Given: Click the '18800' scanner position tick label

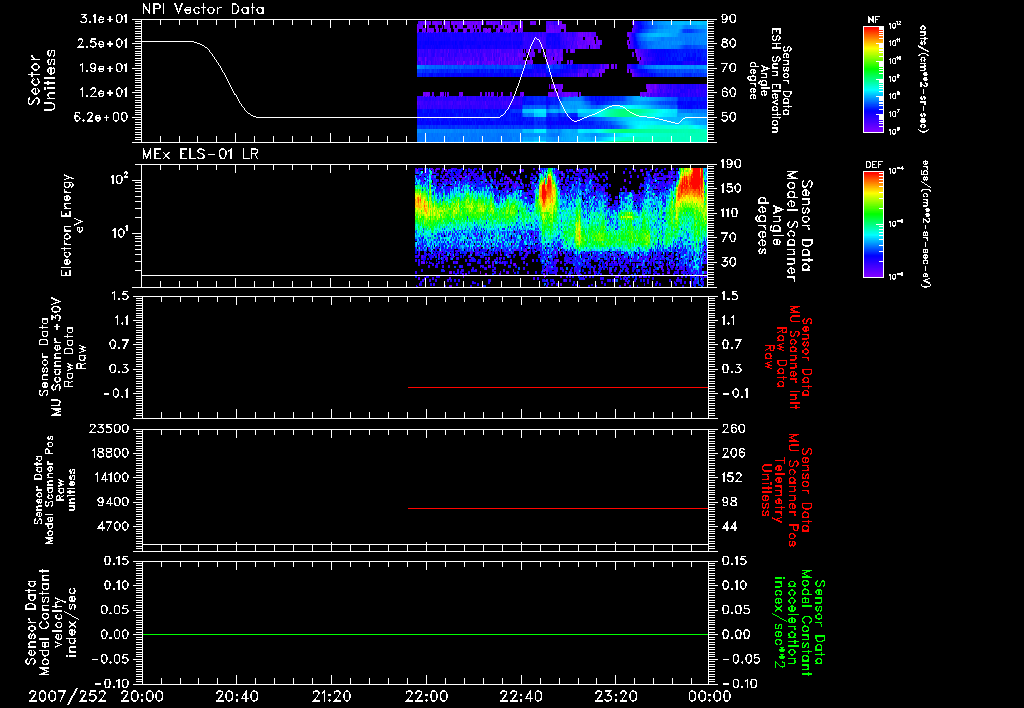Looking at the screenshot, I should (108, 453).
